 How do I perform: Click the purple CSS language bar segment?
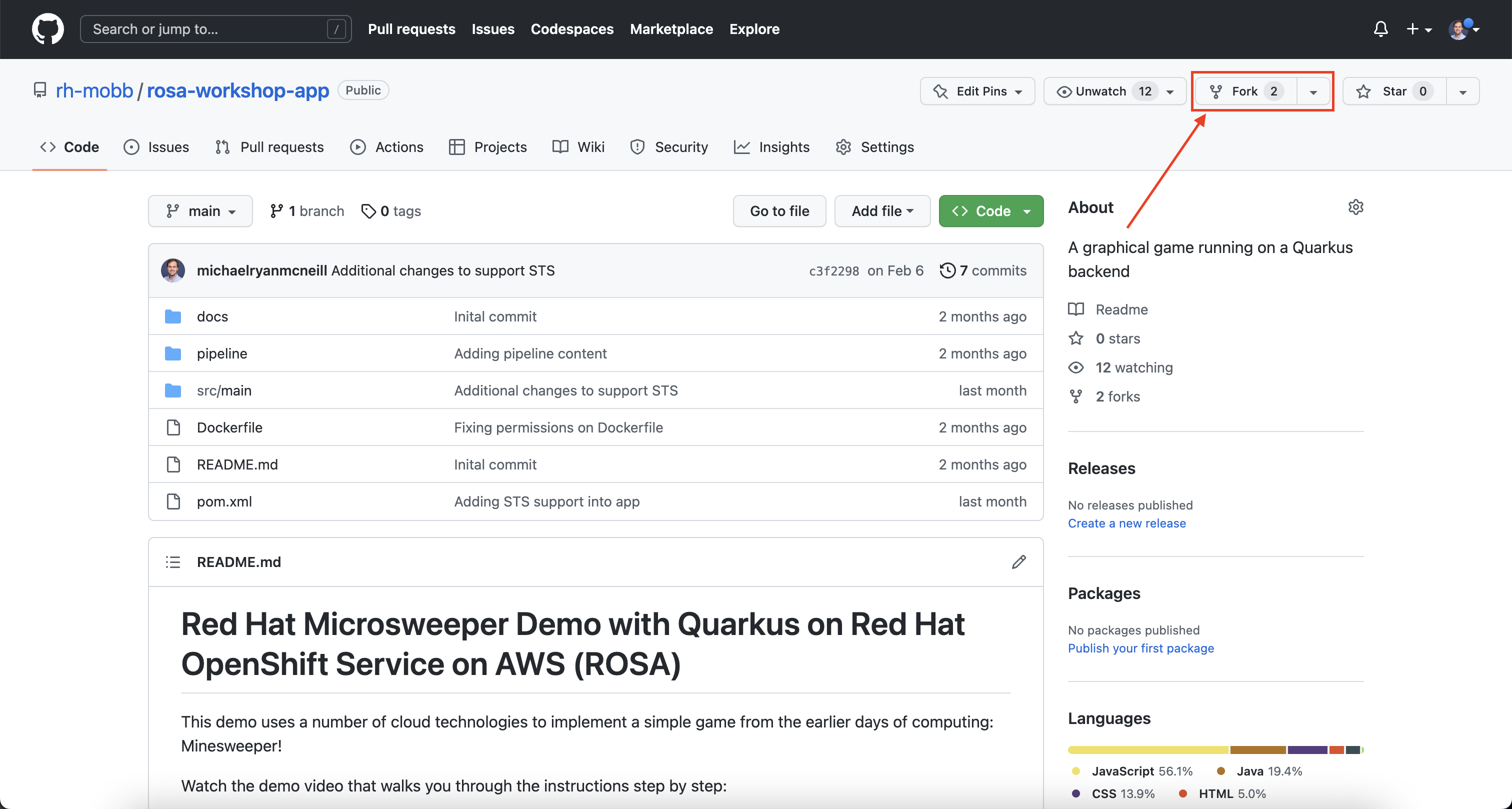coord(1307,749)
